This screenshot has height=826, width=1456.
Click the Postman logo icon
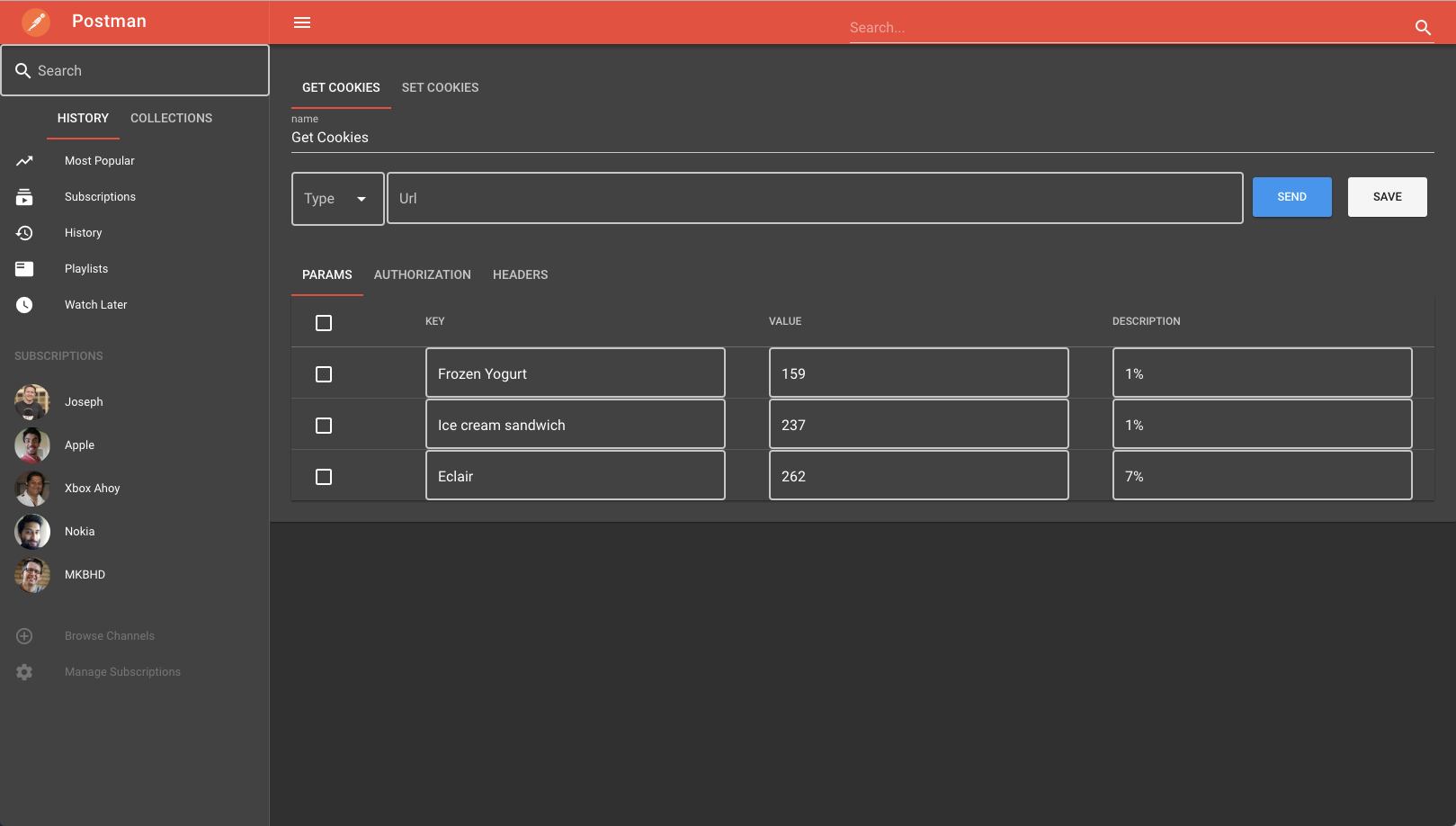pos(36,22)
